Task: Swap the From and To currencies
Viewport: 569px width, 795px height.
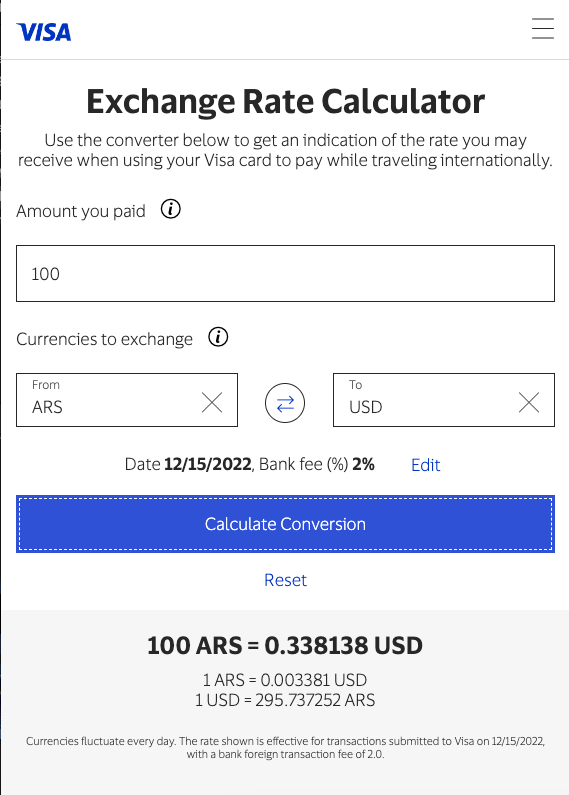Action: 285,403
